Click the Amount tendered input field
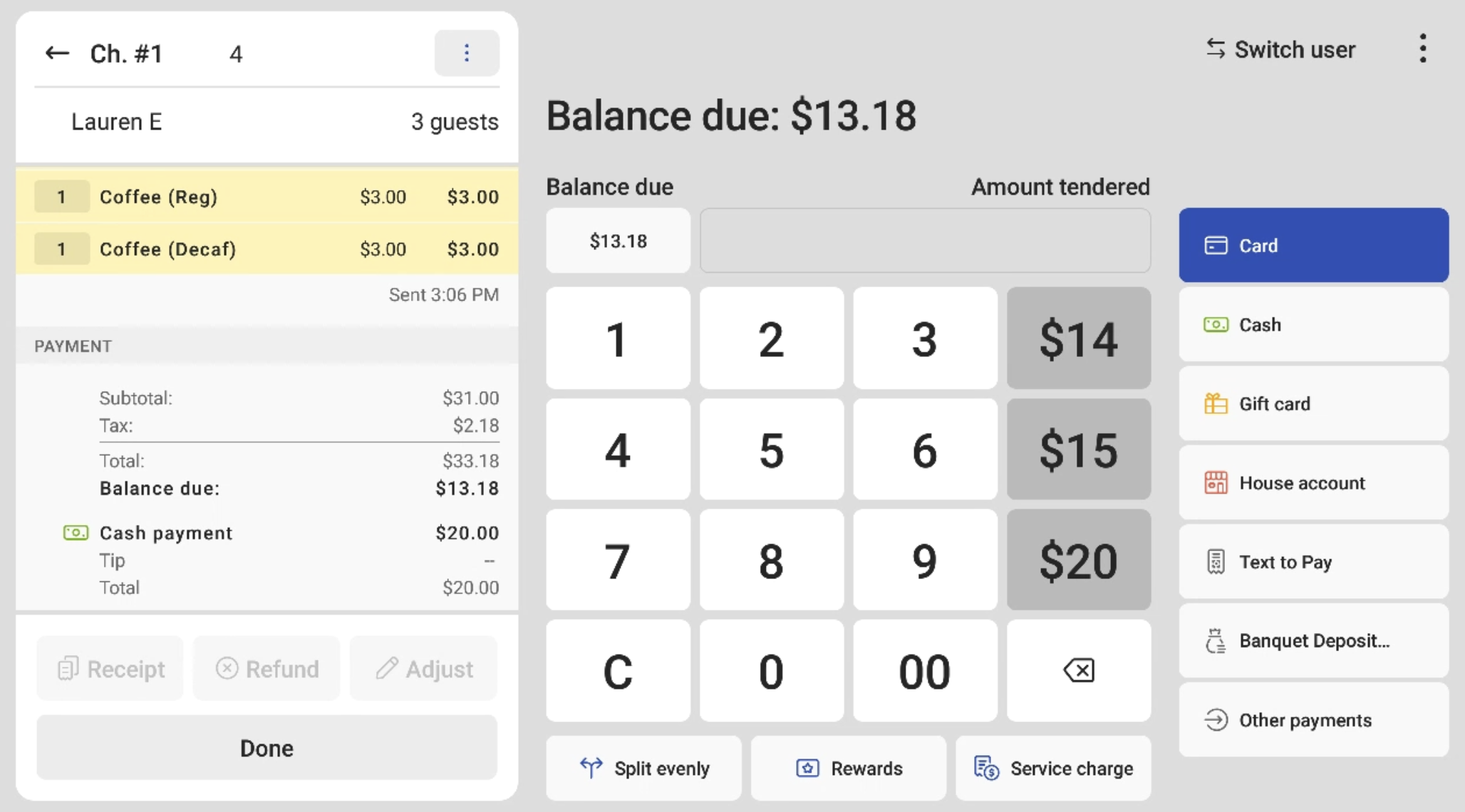Viewport: 1465px width, 812px height. point(924,241)
